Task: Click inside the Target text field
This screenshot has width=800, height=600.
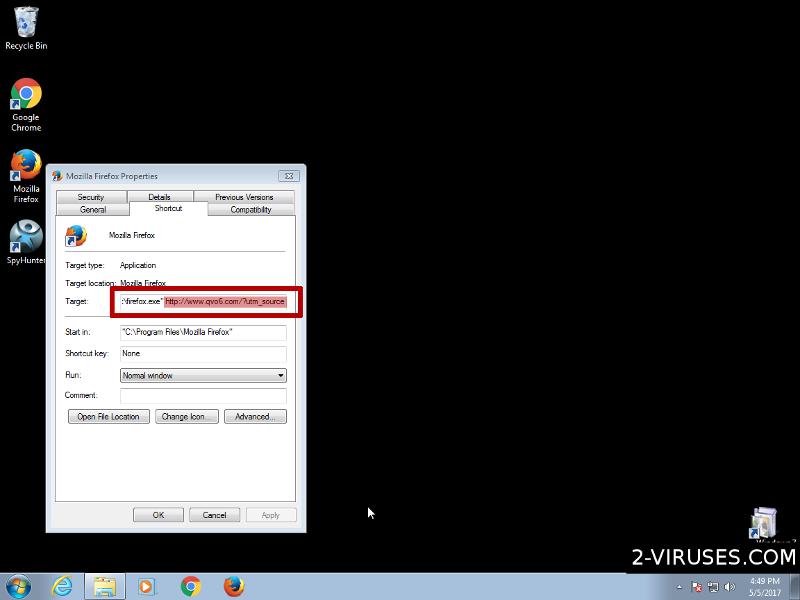Action: pos(203,301)
